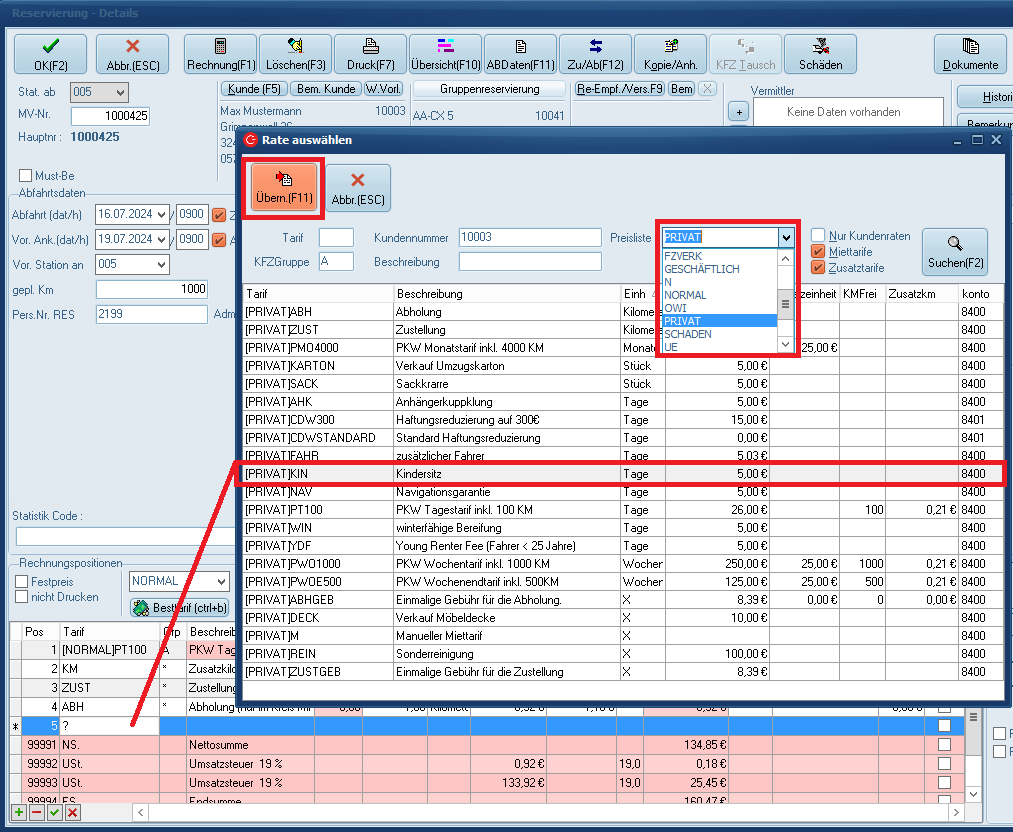Click the Suchen(F2) magnifier button
The image size is (1013, 832).
point(954,251)
